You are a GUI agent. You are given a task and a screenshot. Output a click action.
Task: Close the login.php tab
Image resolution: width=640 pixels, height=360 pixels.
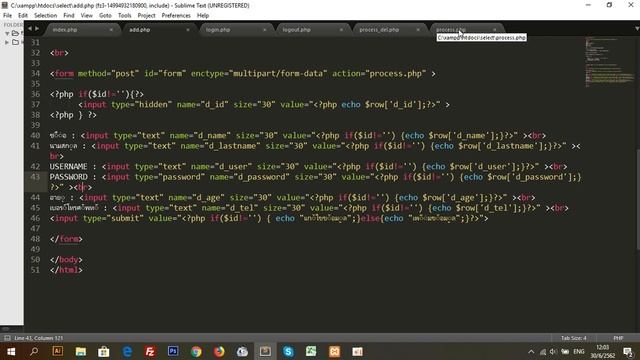tap(264, 30)
